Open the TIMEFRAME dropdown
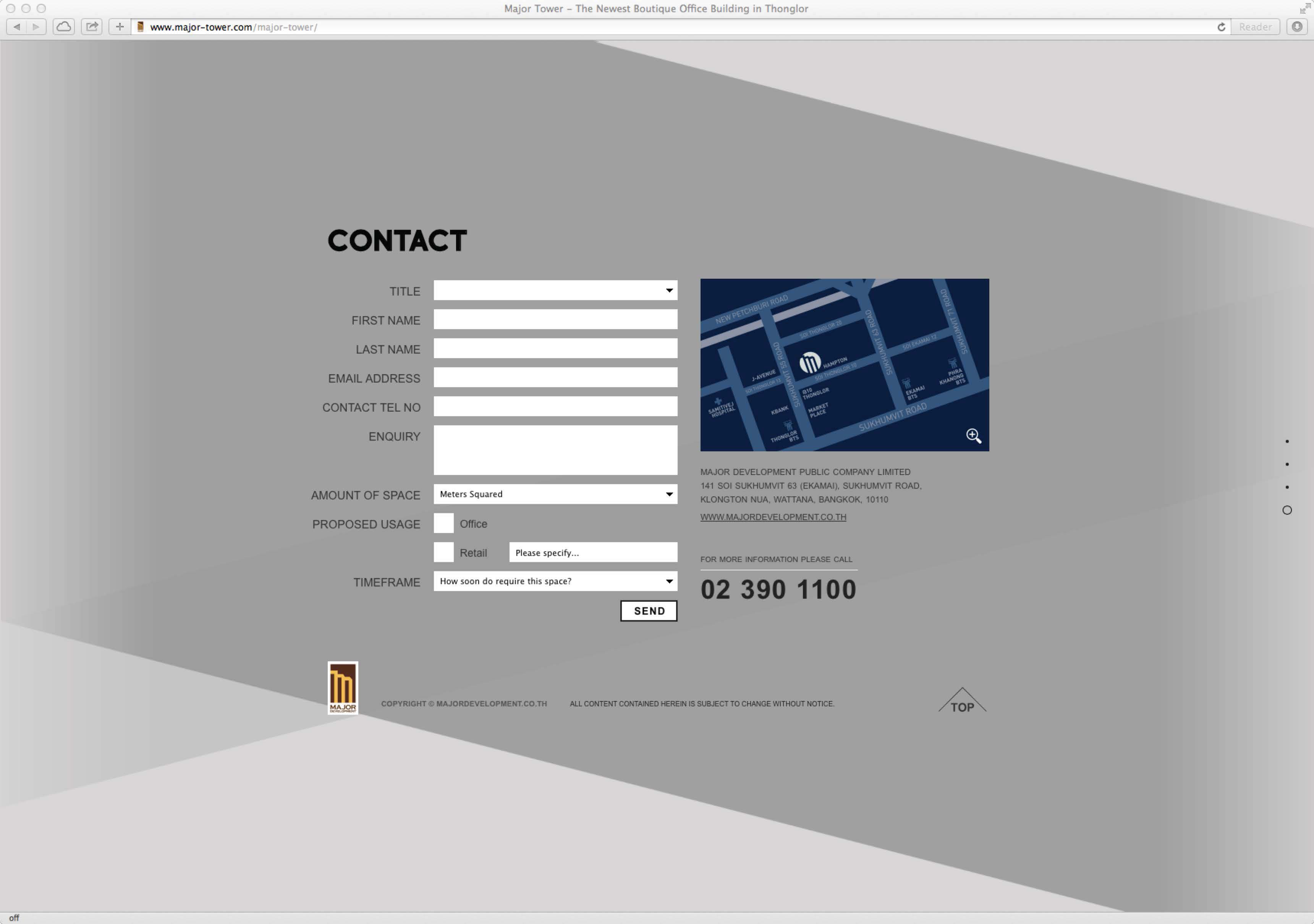1314x924 pixels. pos(555,581)
